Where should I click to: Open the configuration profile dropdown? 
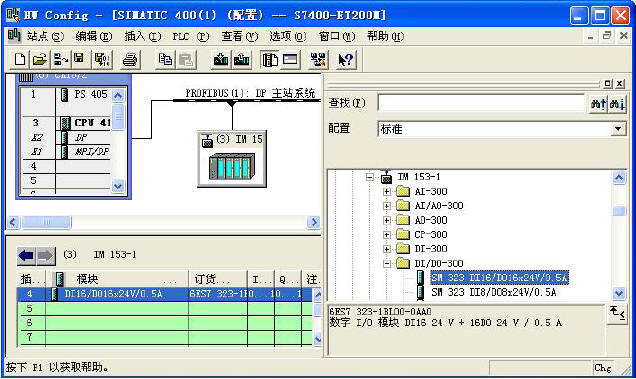618,129
